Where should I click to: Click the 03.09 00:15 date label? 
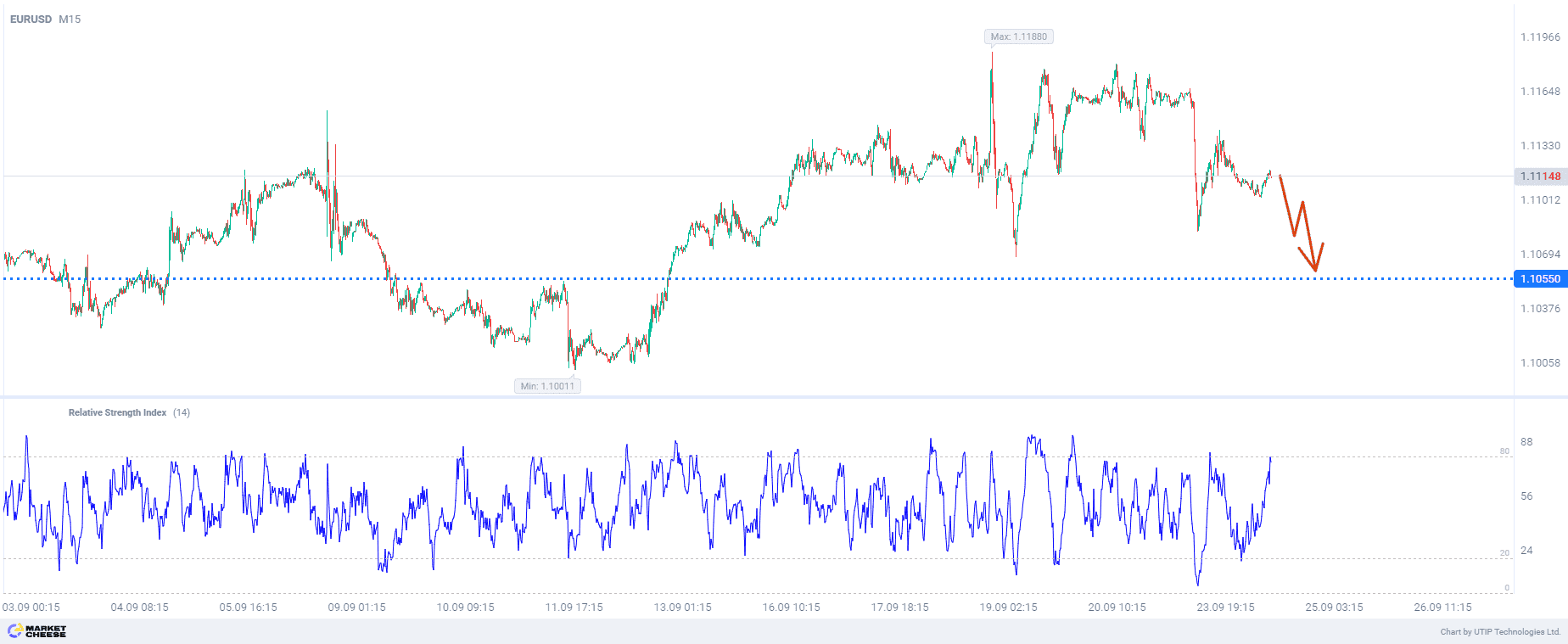[31, 608]
